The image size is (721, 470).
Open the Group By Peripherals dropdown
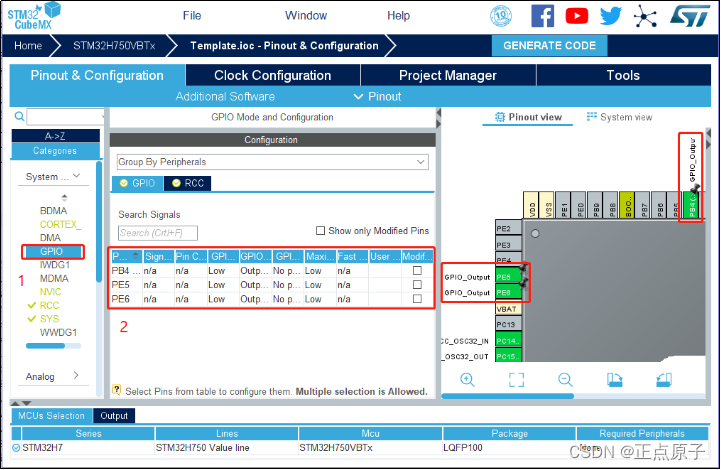coord(273,162)
